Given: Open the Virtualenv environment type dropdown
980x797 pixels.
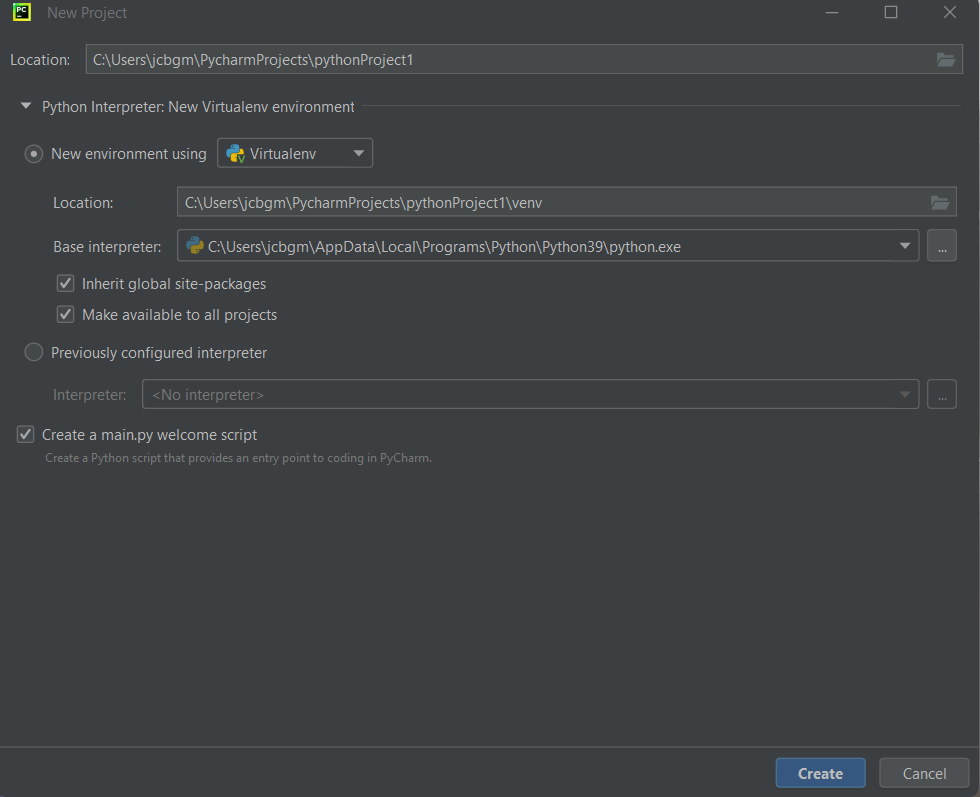Looking at the screenshot, I should click(295, 153).
